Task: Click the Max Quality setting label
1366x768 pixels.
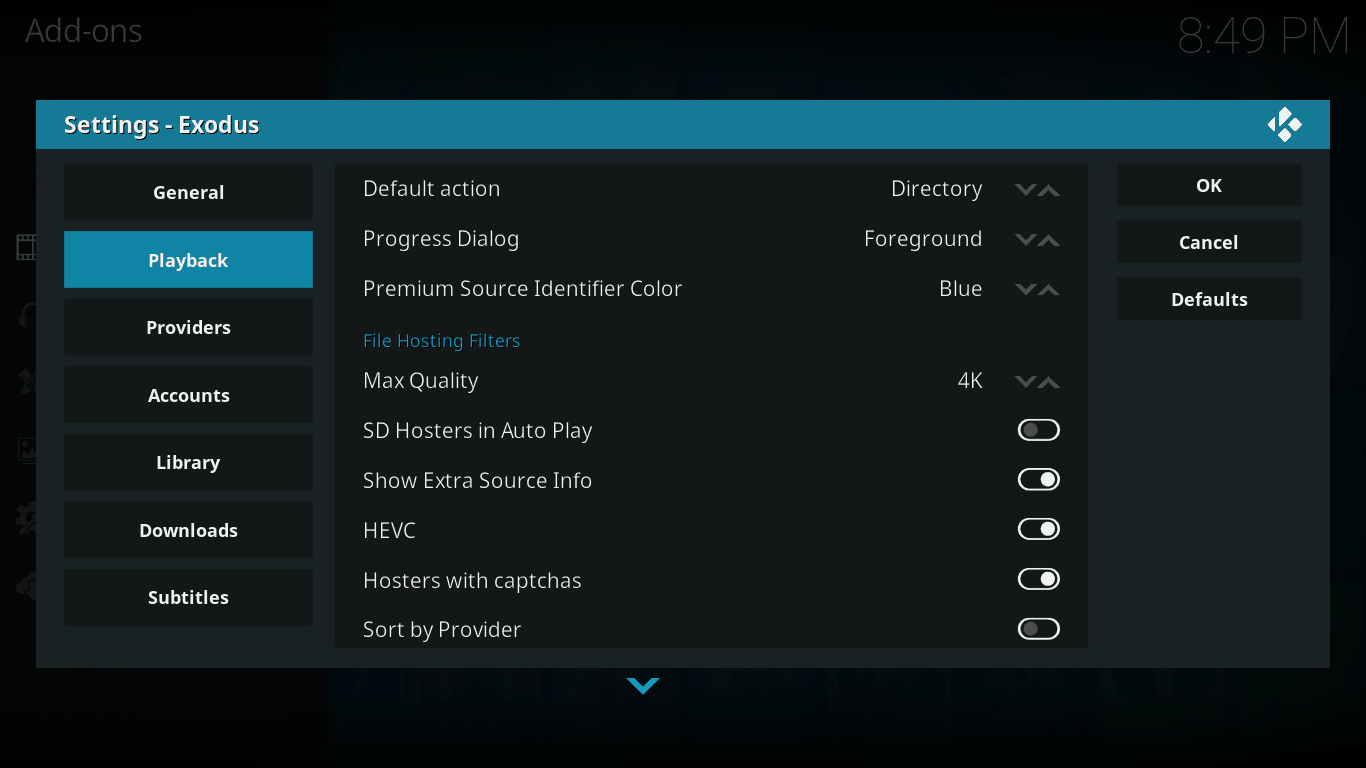Action: tap(420, 381)
